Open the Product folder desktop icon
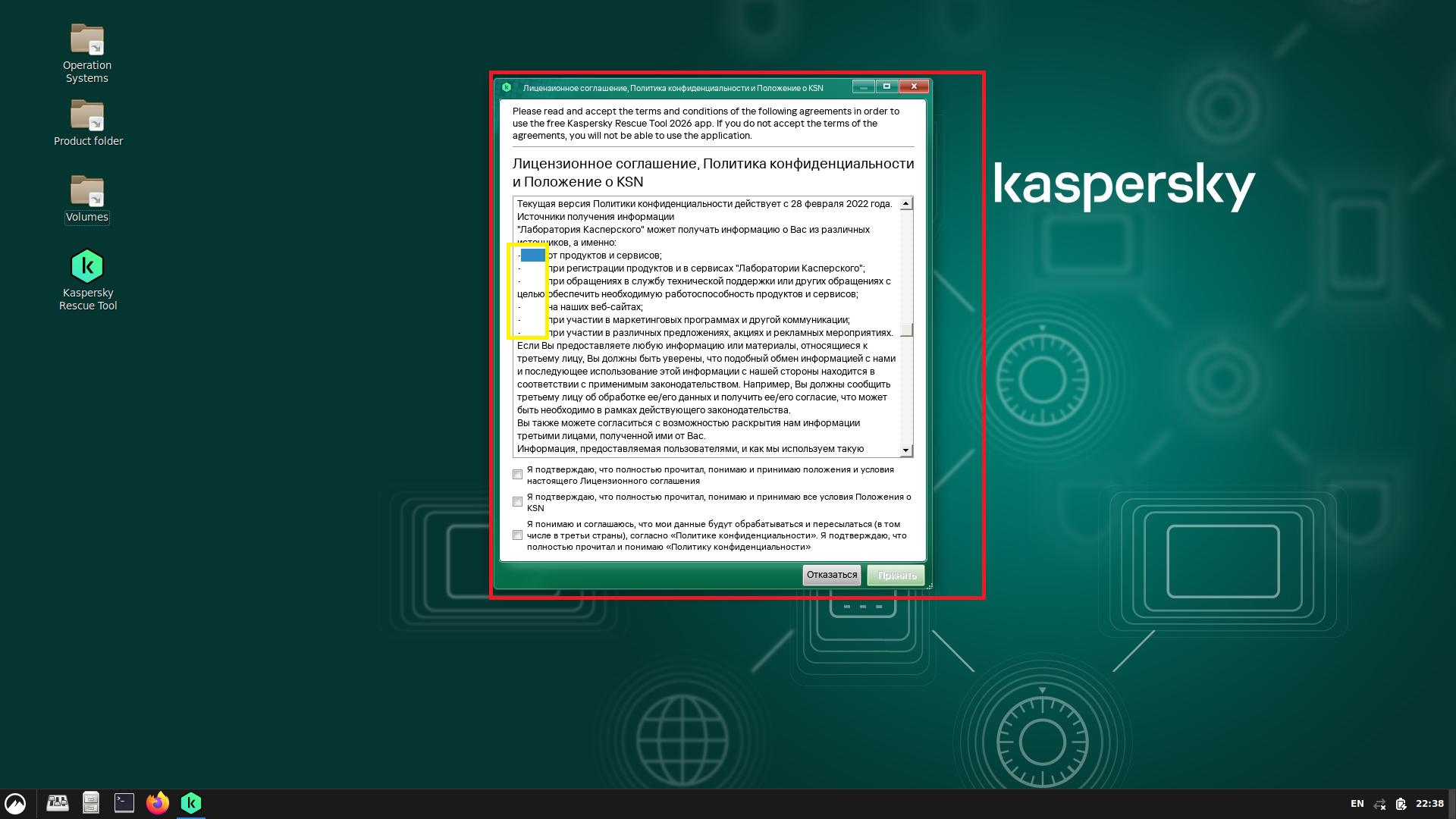Viewport: 1456px width, 819px height. click(88, 122)
